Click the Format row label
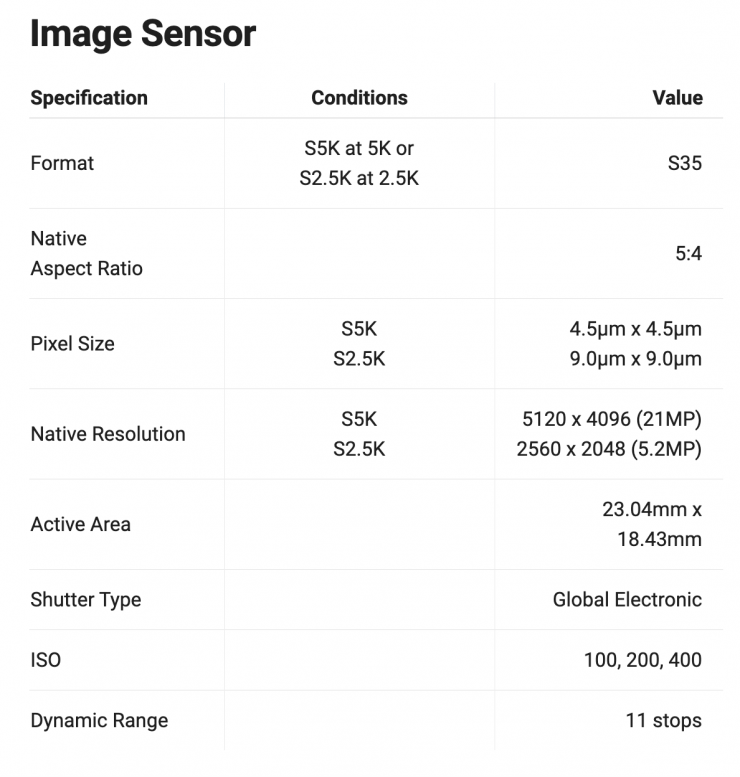The height and width of the screenshot is (777, 740). 62,163
